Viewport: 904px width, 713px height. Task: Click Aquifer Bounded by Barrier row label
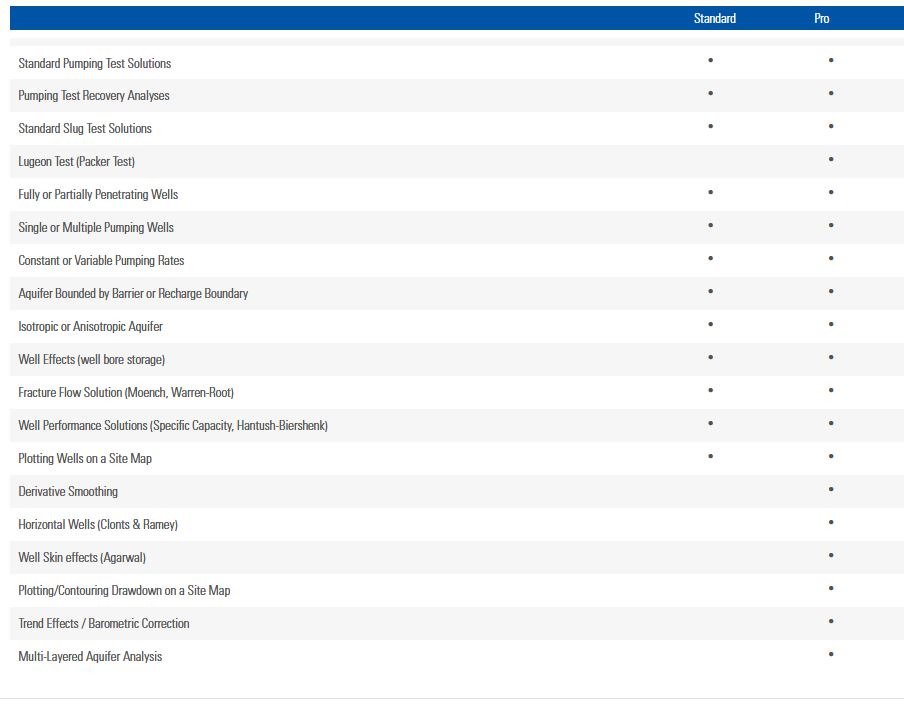click(x=133, y=293)
